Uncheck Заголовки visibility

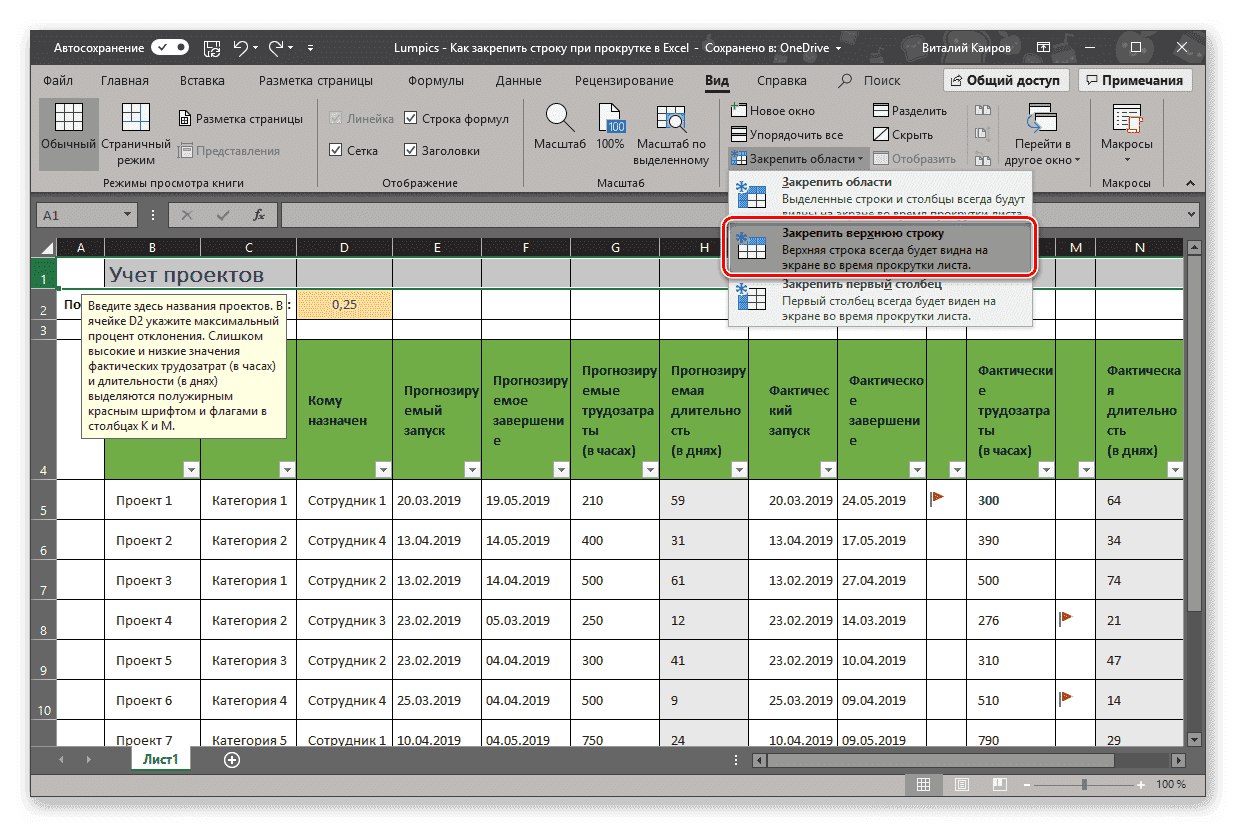411,150
